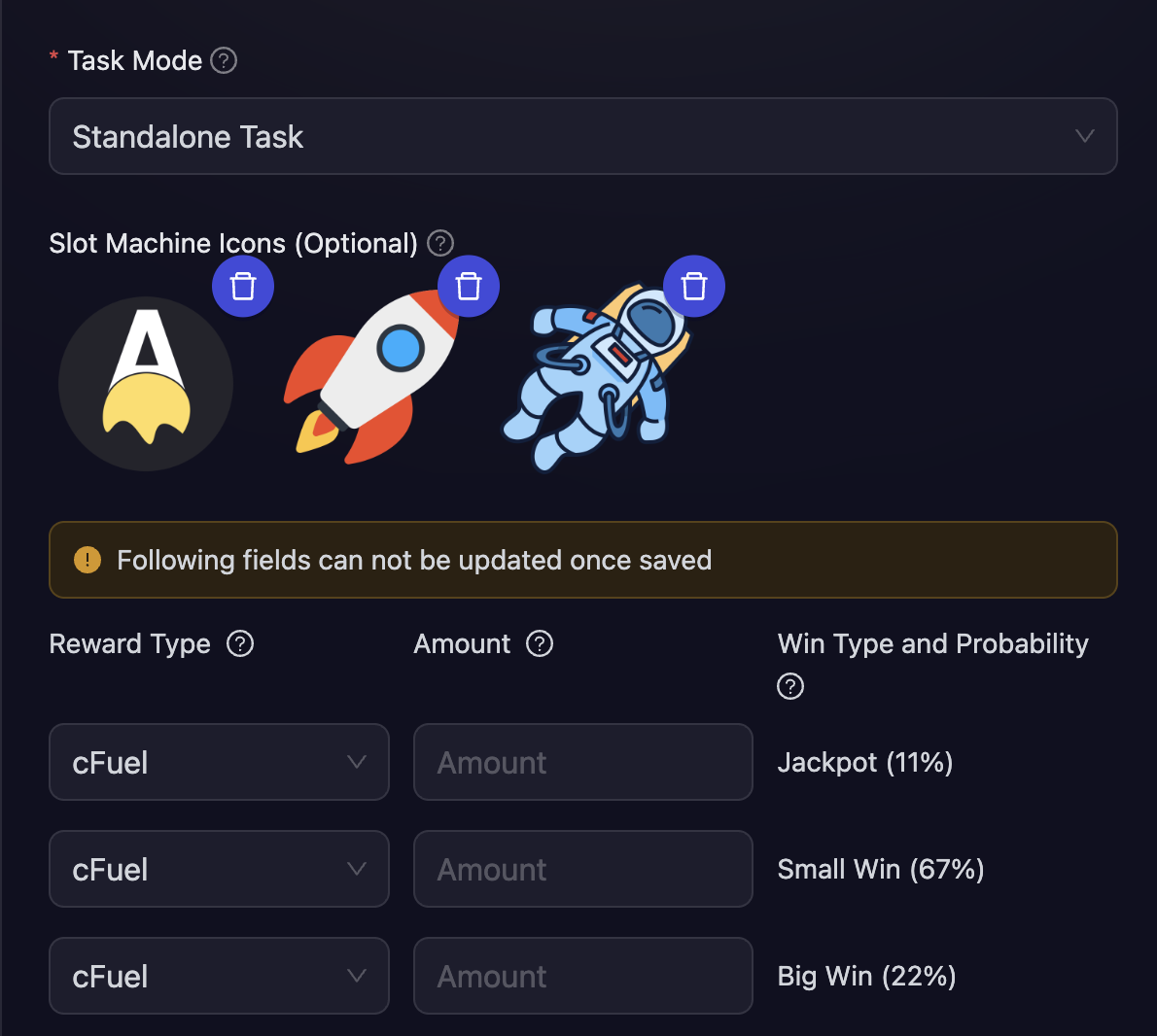Click the Standalone Task selected value
1157x1036 pixels.
[x=187, y=136]
